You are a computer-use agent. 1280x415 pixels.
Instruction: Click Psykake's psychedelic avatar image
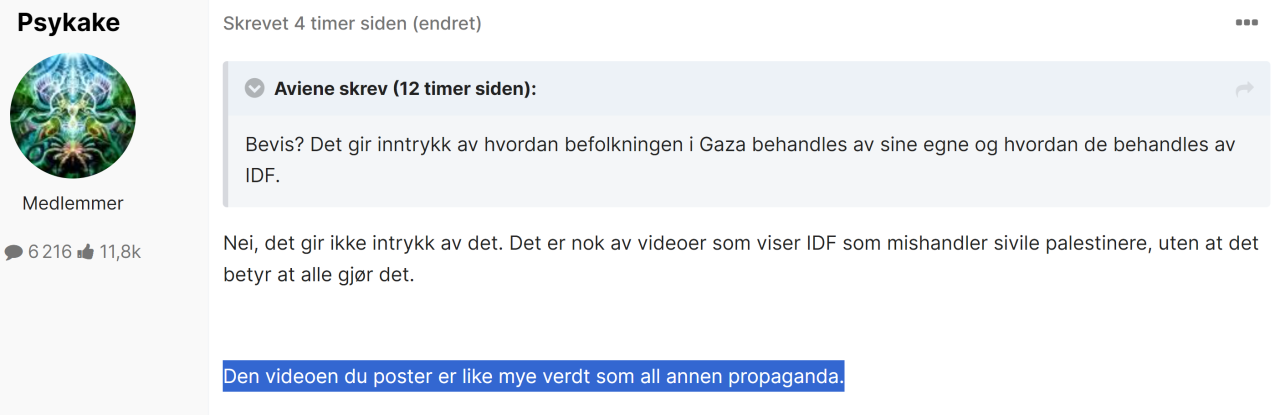pyautogui.click(x=73, y=116)
